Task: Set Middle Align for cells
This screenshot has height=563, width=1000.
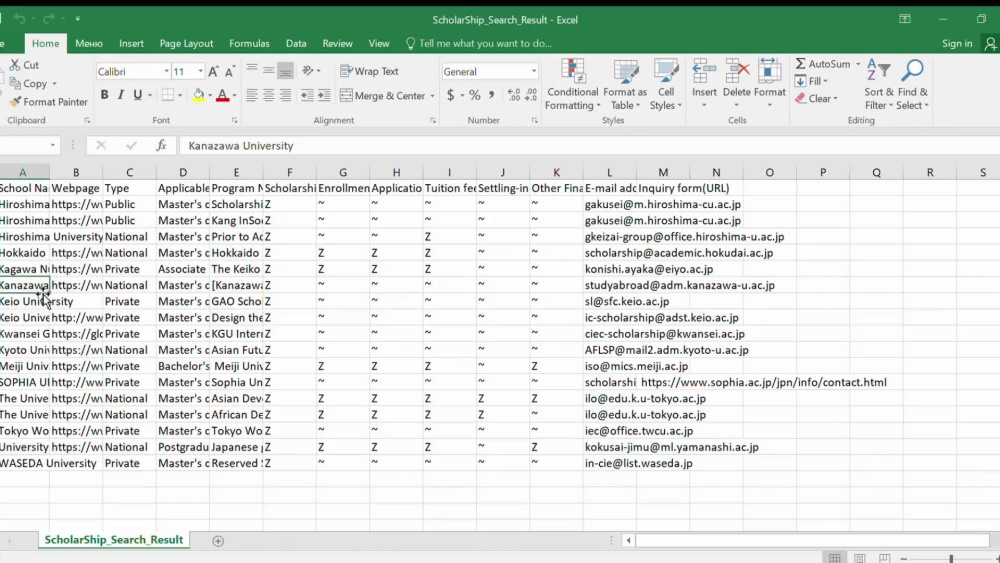Action: coord(268,71)
